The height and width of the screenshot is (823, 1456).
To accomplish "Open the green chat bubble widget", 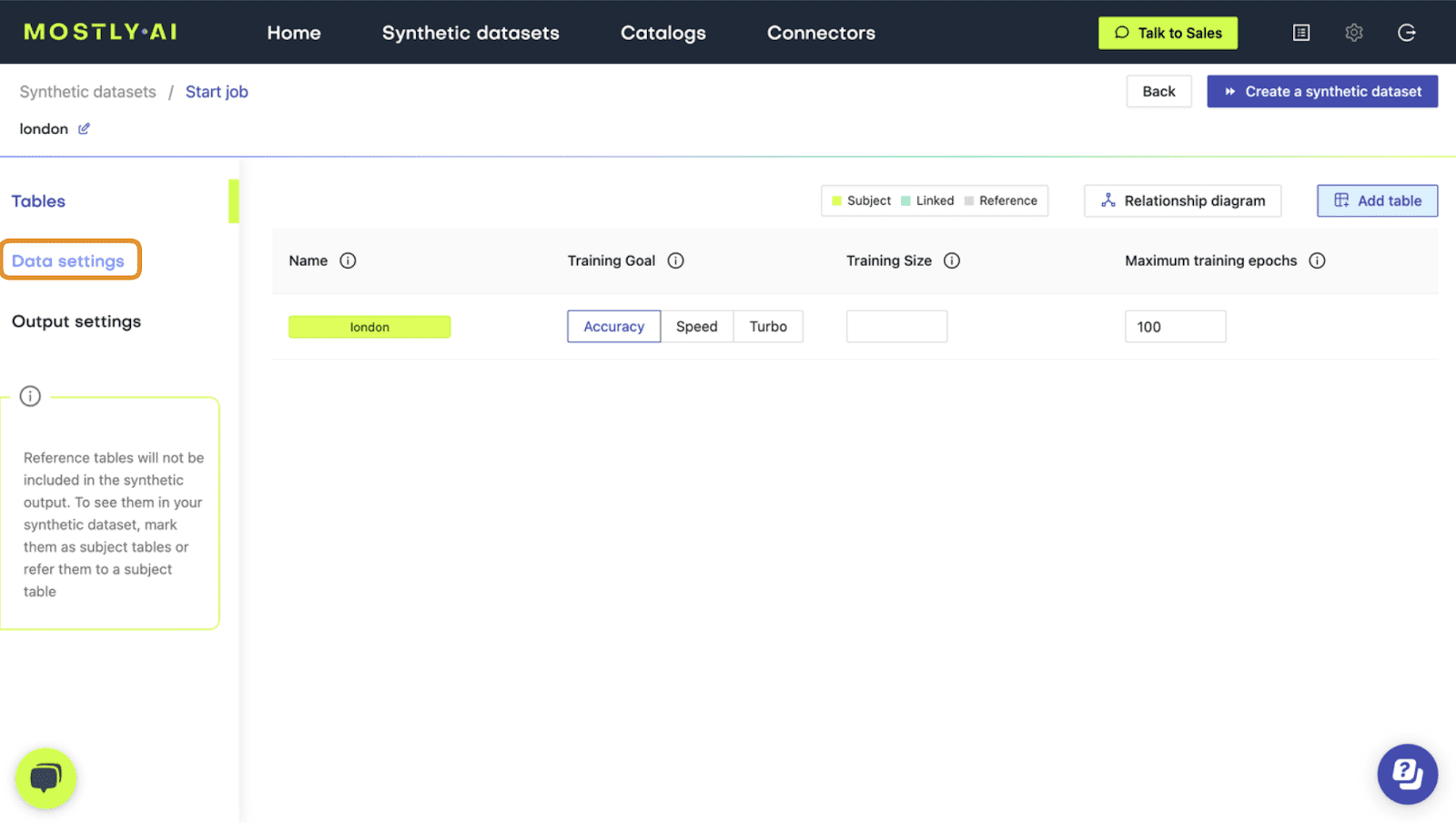I will [x=45, y=778].
